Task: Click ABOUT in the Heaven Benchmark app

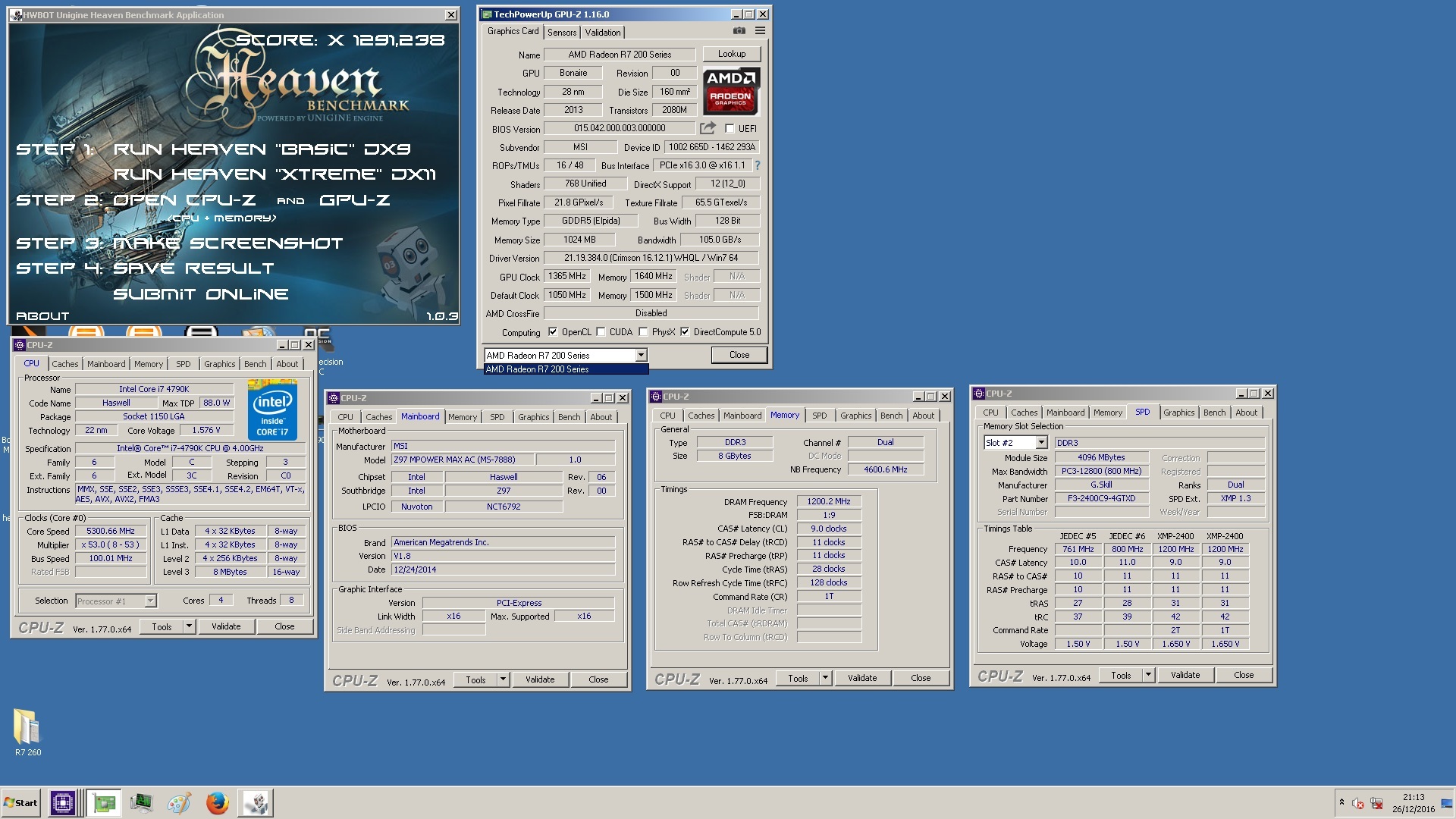Action: pos(42,316)
